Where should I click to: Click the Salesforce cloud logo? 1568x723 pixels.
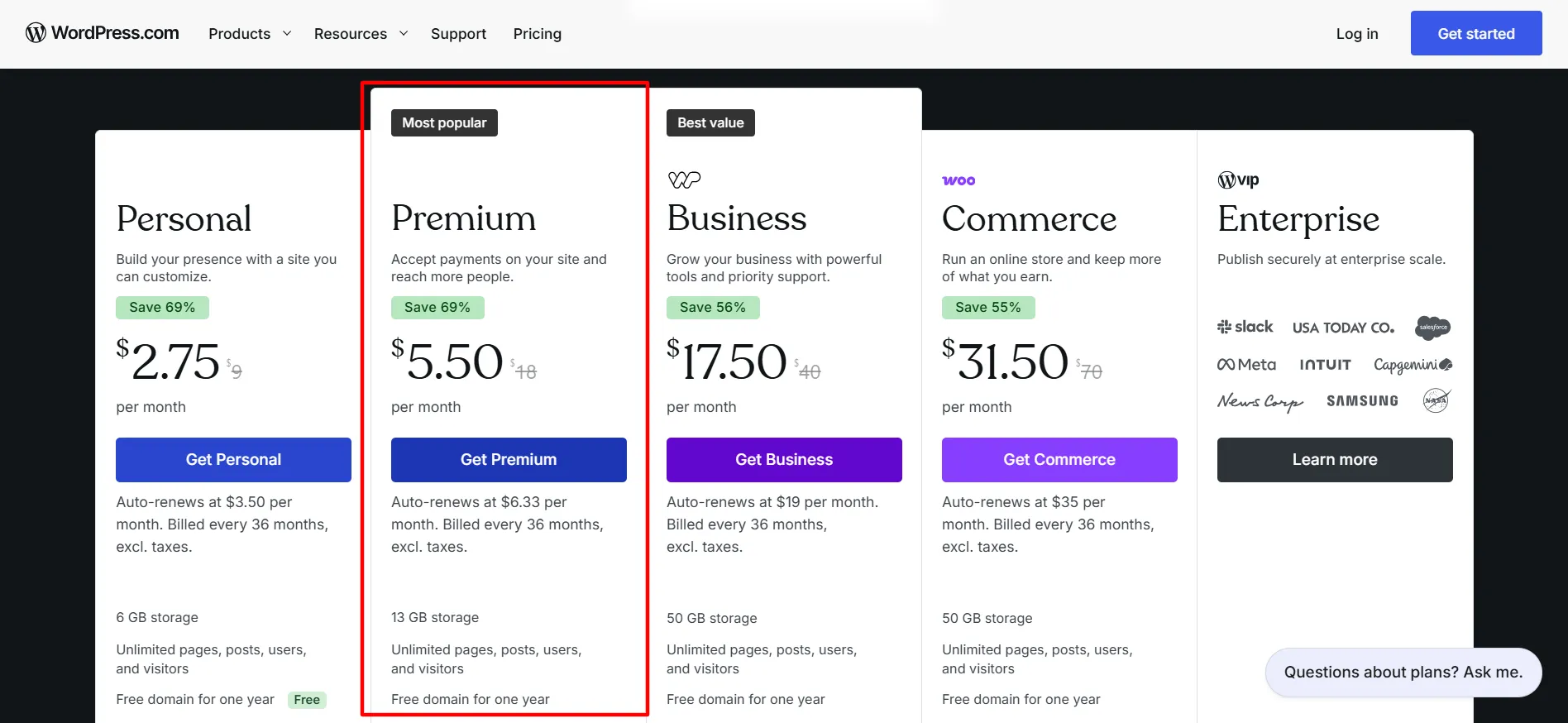click(x=1433, y=328)
